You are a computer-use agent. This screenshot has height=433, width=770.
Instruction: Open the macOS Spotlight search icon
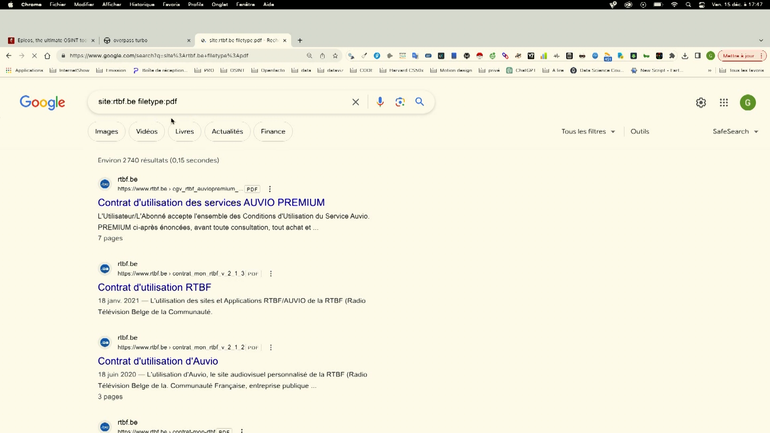click(x=688, y=4)
